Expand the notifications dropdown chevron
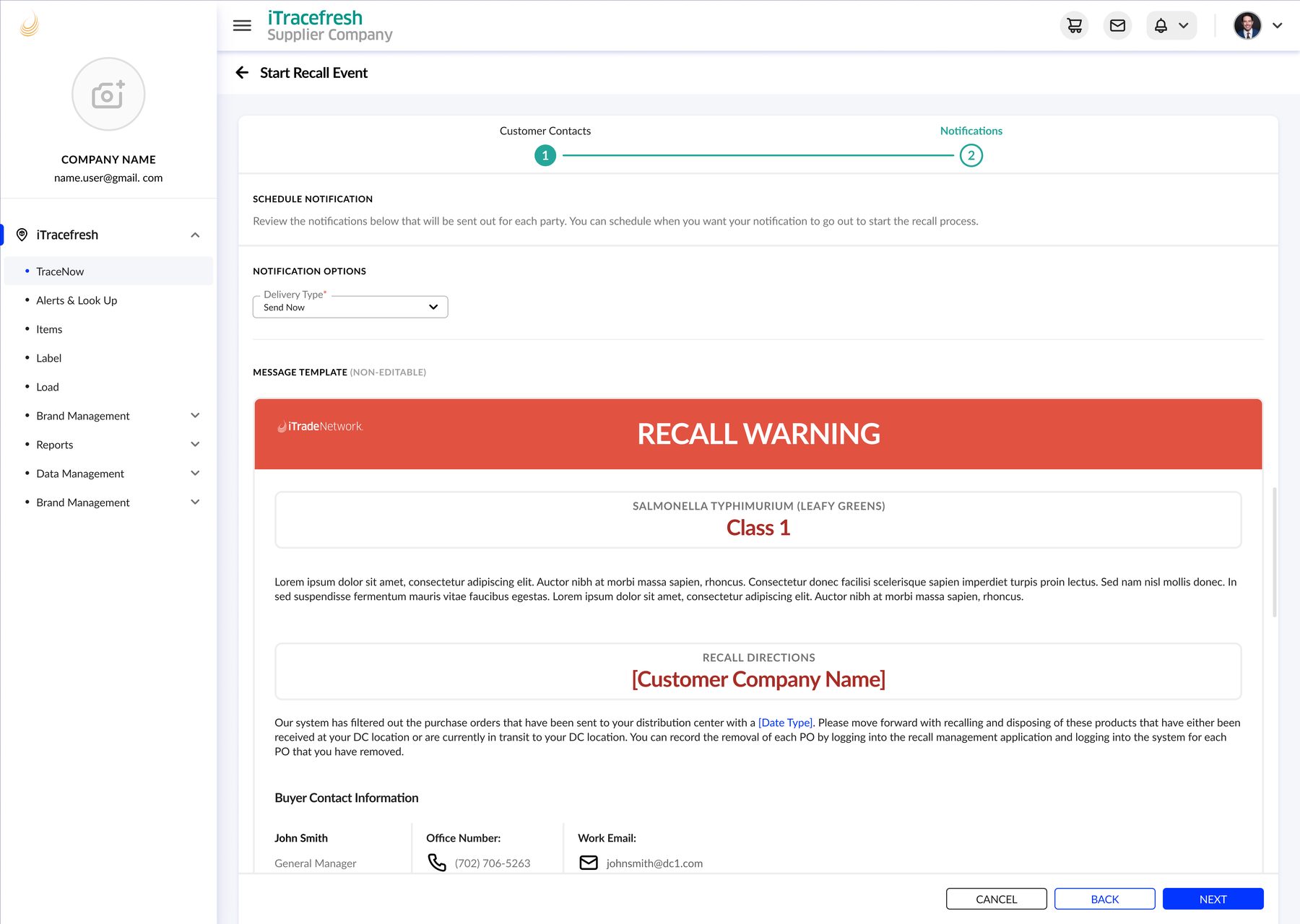The height and width of the screenshot is (924, 1300). [1183, 26]
